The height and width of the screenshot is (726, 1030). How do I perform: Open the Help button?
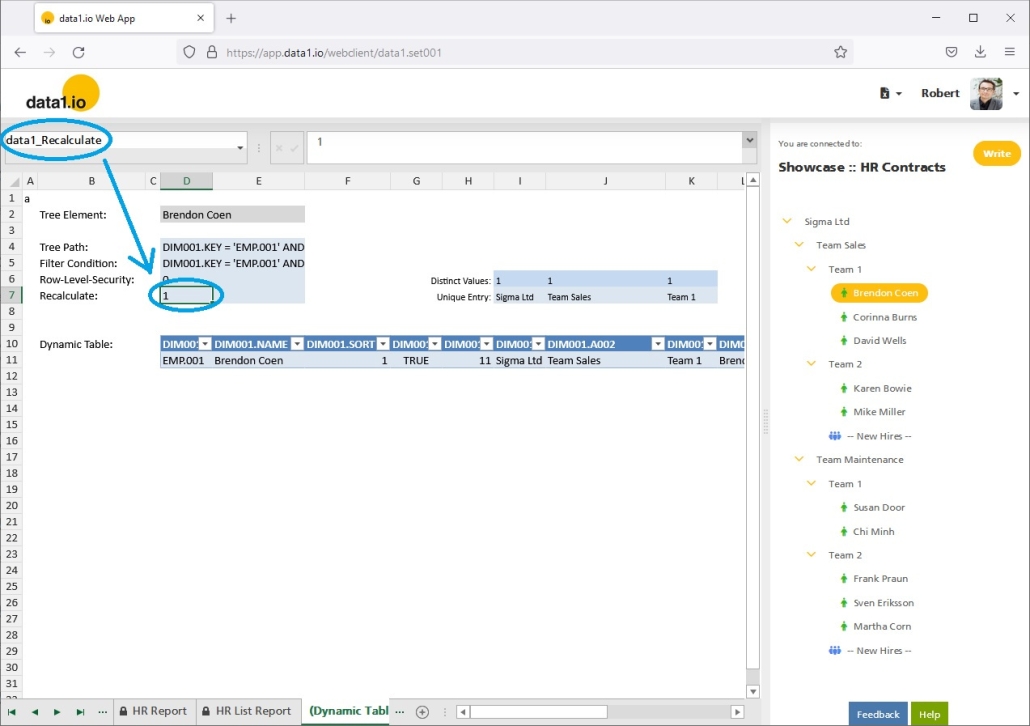coord(929,714)
